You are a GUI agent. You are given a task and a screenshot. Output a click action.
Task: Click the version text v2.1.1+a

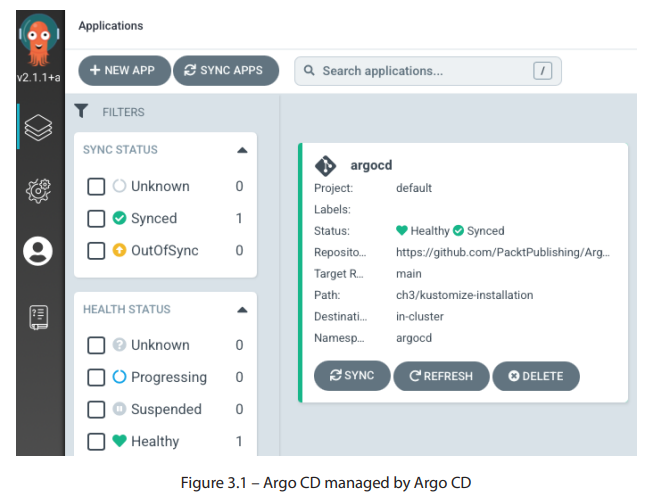point(39,77)
